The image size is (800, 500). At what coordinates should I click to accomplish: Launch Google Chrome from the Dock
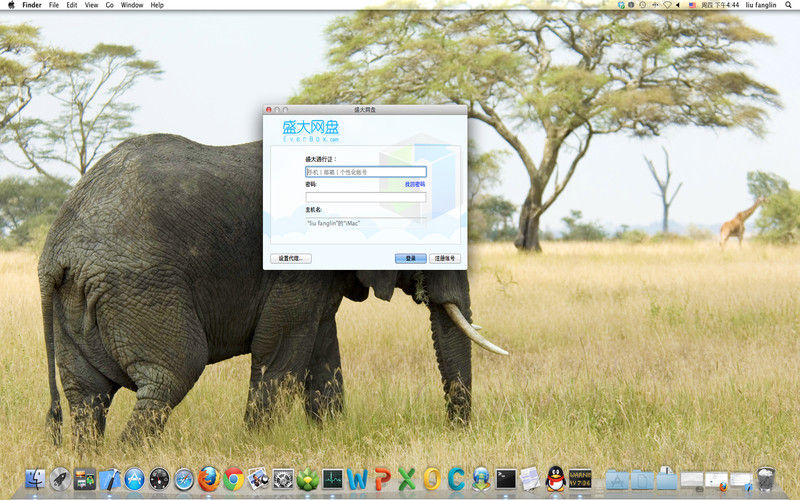pos(233,479)
